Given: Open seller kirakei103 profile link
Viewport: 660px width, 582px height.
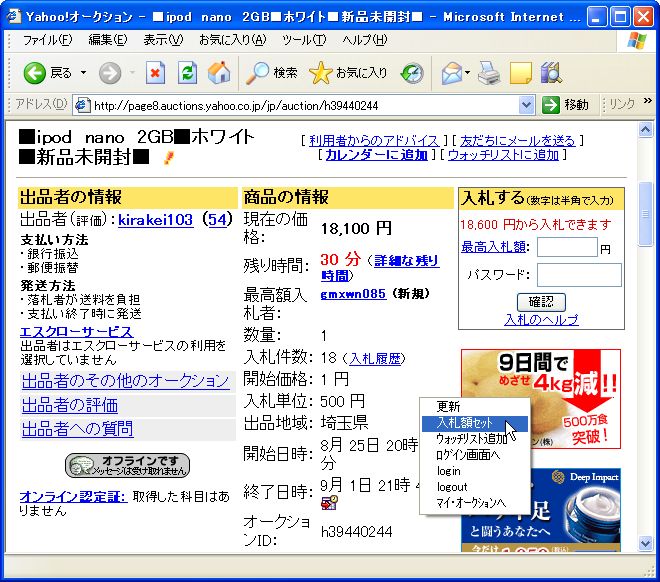Looking at the screenshot, I should point(155,220).
